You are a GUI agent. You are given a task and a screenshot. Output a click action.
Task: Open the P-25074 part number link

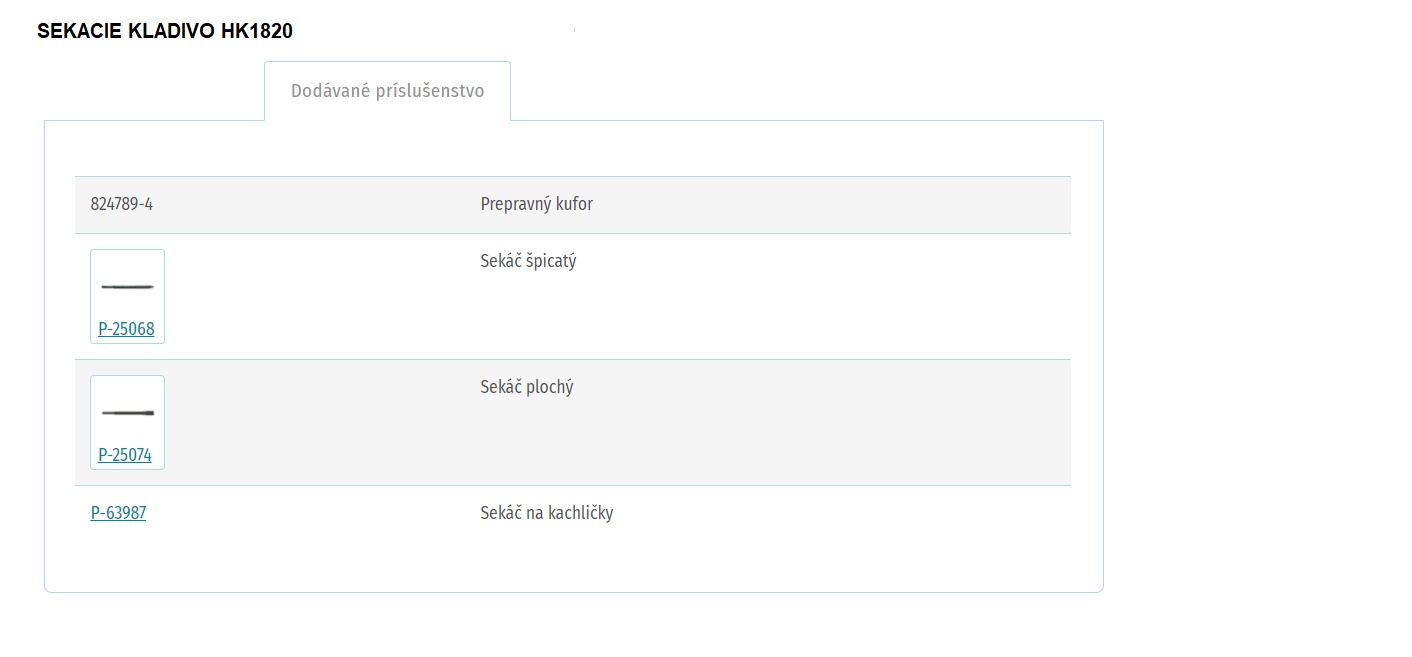[125, 455]
